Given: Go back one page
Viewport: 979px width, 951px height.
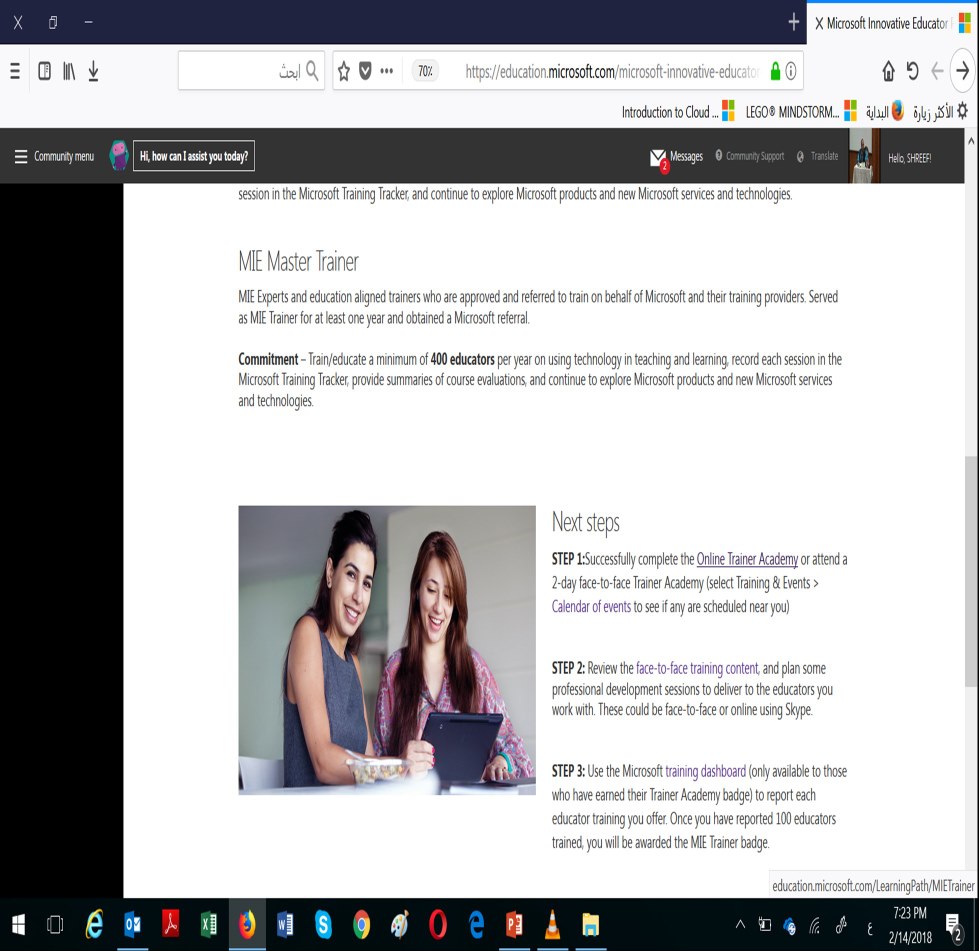Looking at the screenshot, I should click(x=937, y=71).
